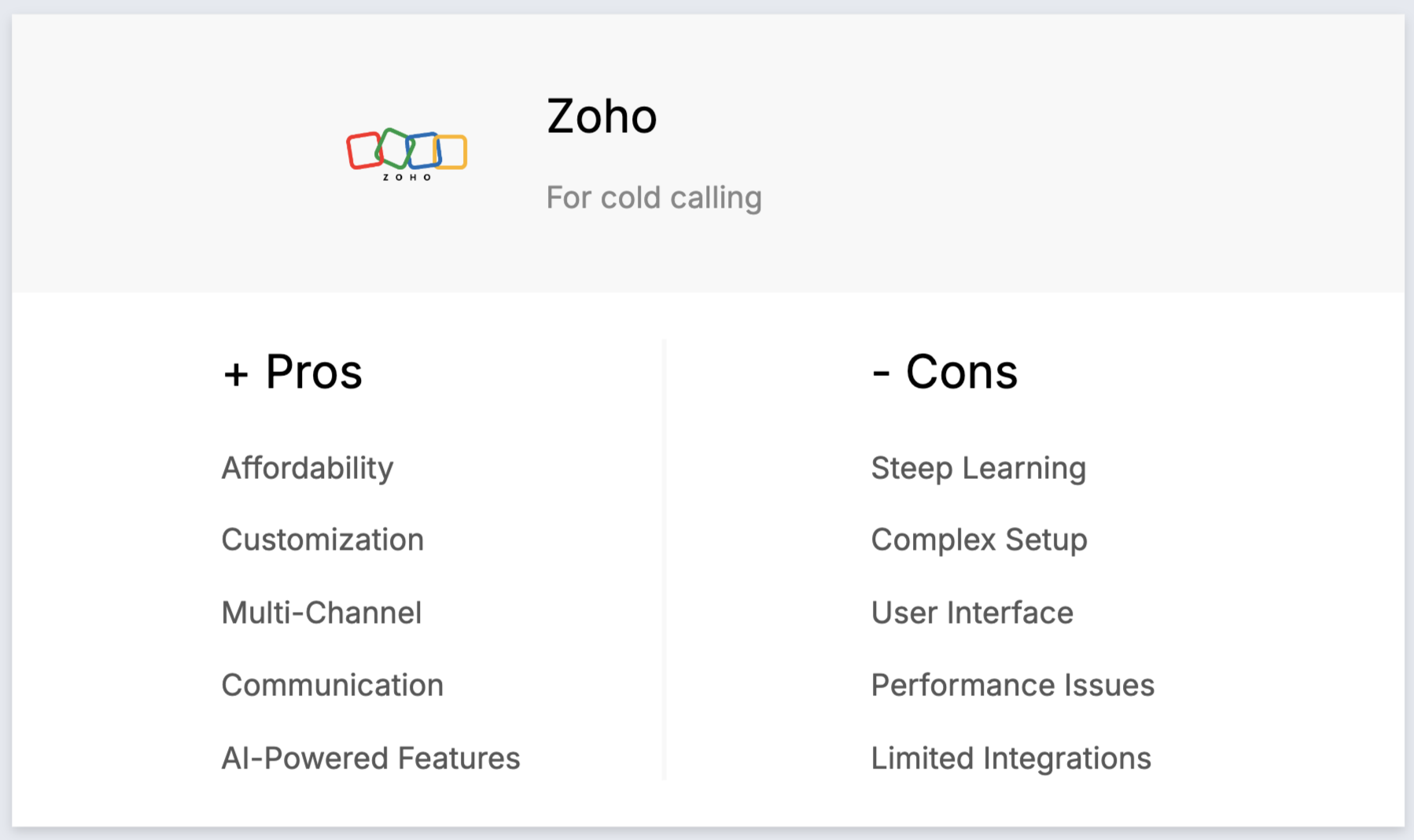Image resolution: width=1414 pixels, height=840 pixels.
Task: Select the Affordability pro item
Action: tap(307, 468)
